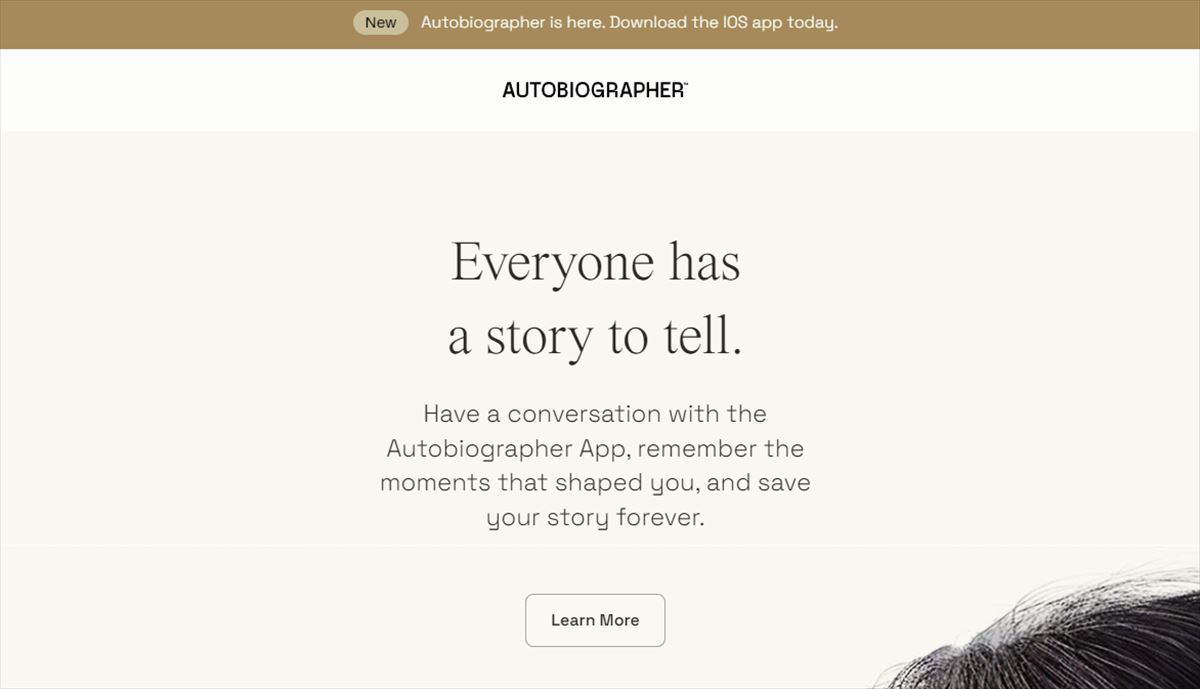Open the Learn More button
Viewport: 1200px width, 689px height.
(595, 620)
